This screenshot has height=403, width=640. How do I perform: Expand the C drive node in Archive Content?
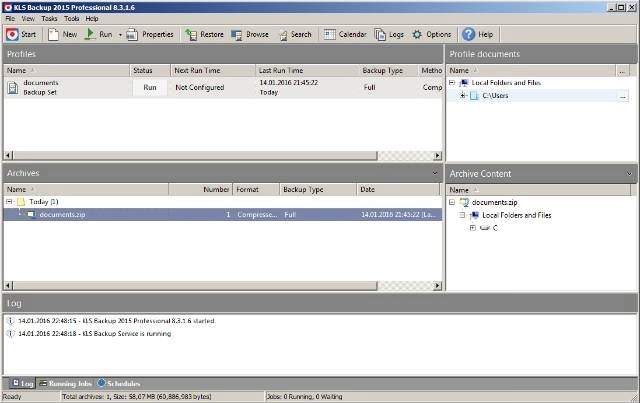[x=473, y=228]
